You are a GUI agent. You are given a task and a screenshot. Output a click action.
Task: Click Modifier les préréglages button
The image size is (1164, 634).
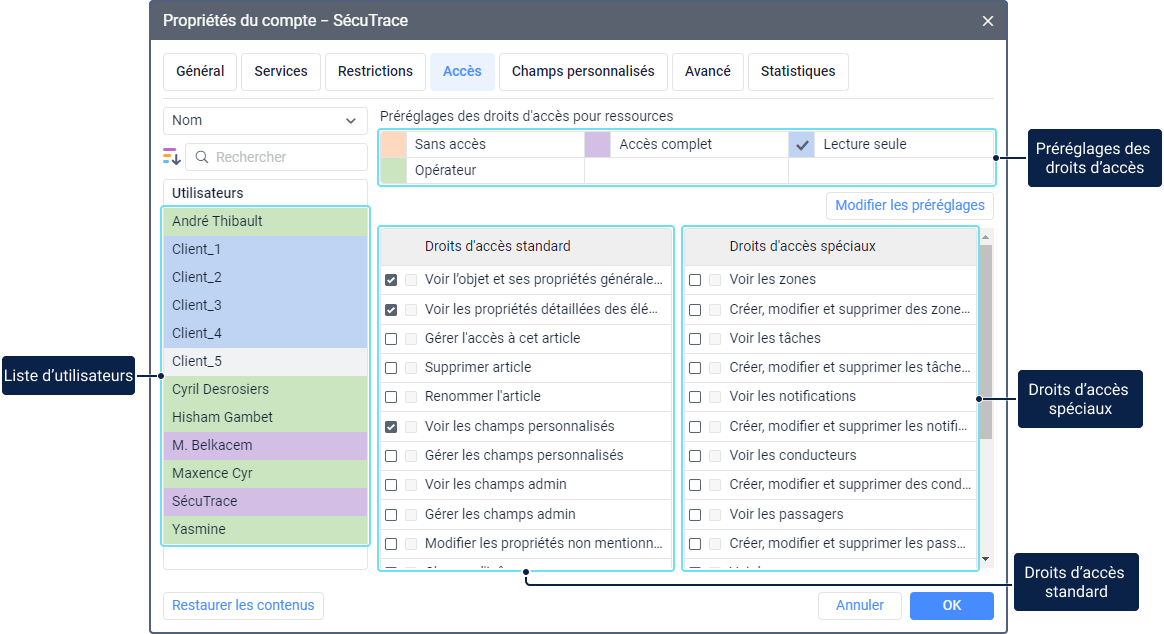pos(909,206)
